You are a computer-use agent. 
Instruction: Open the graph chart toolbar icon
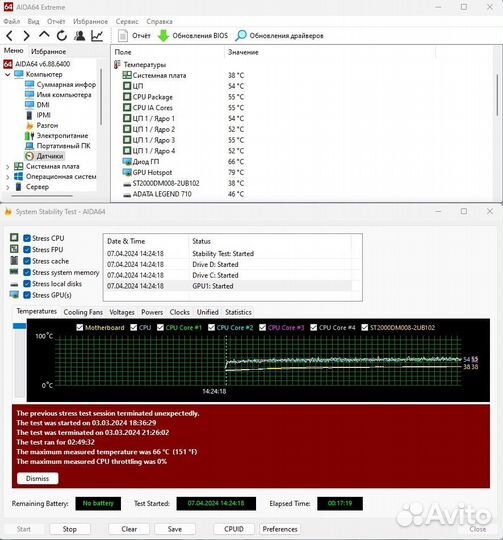tap(97, 35)
